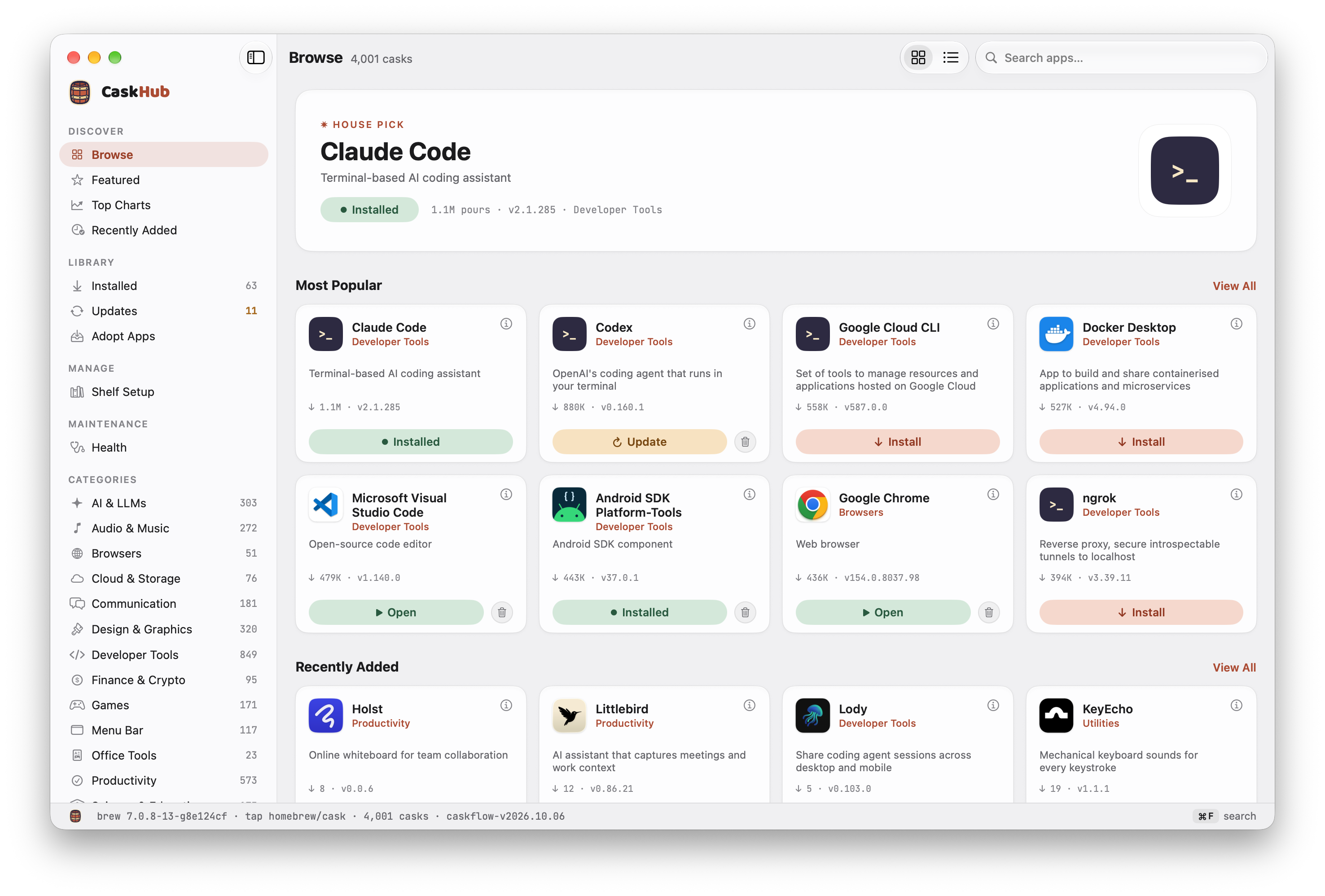This screenshot has width=1325, height=896.
Task: Select Design & Graphics category
Action: pos(164,630)
